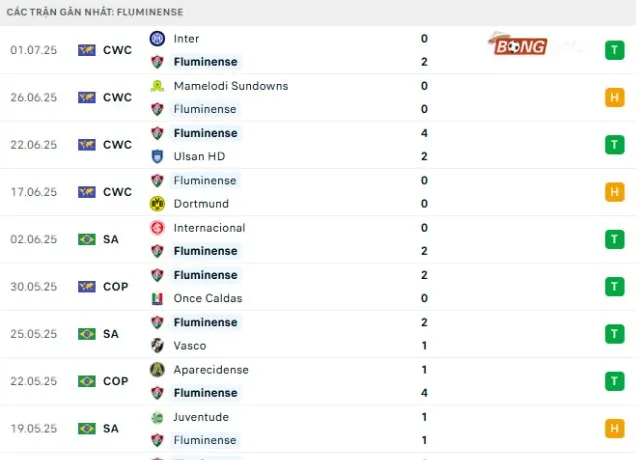Click the CWC competition label on 22.06.25

pos(116,144)
